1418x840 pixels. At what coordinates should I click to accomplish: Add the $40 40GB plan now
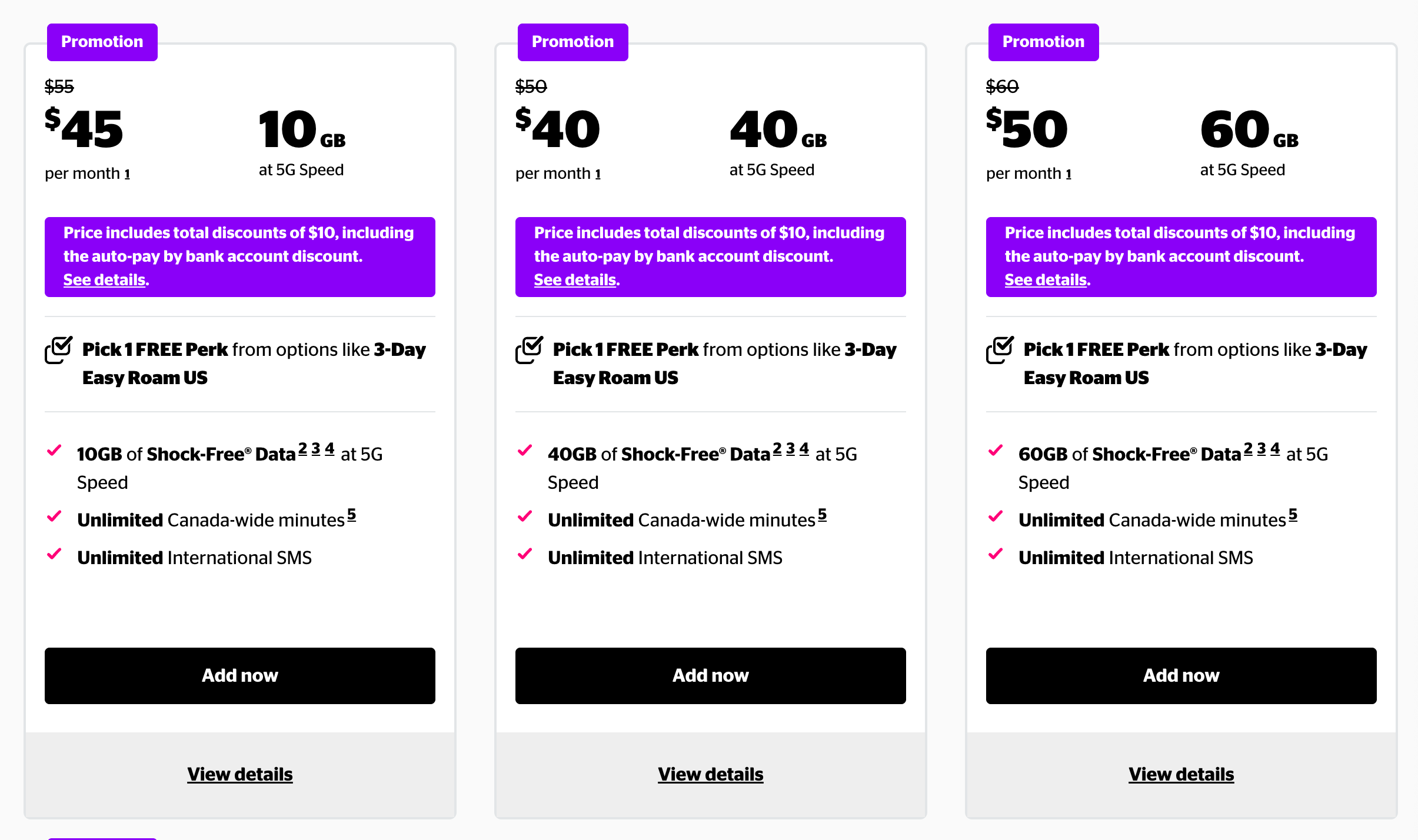(x=711, y=676)
